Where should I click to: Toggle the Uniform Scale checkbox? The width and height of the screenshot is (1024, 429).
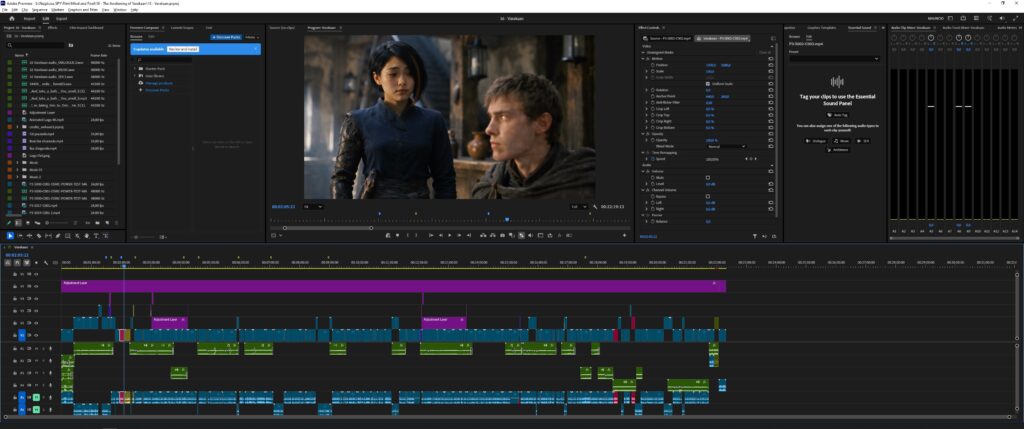point(708,84)
